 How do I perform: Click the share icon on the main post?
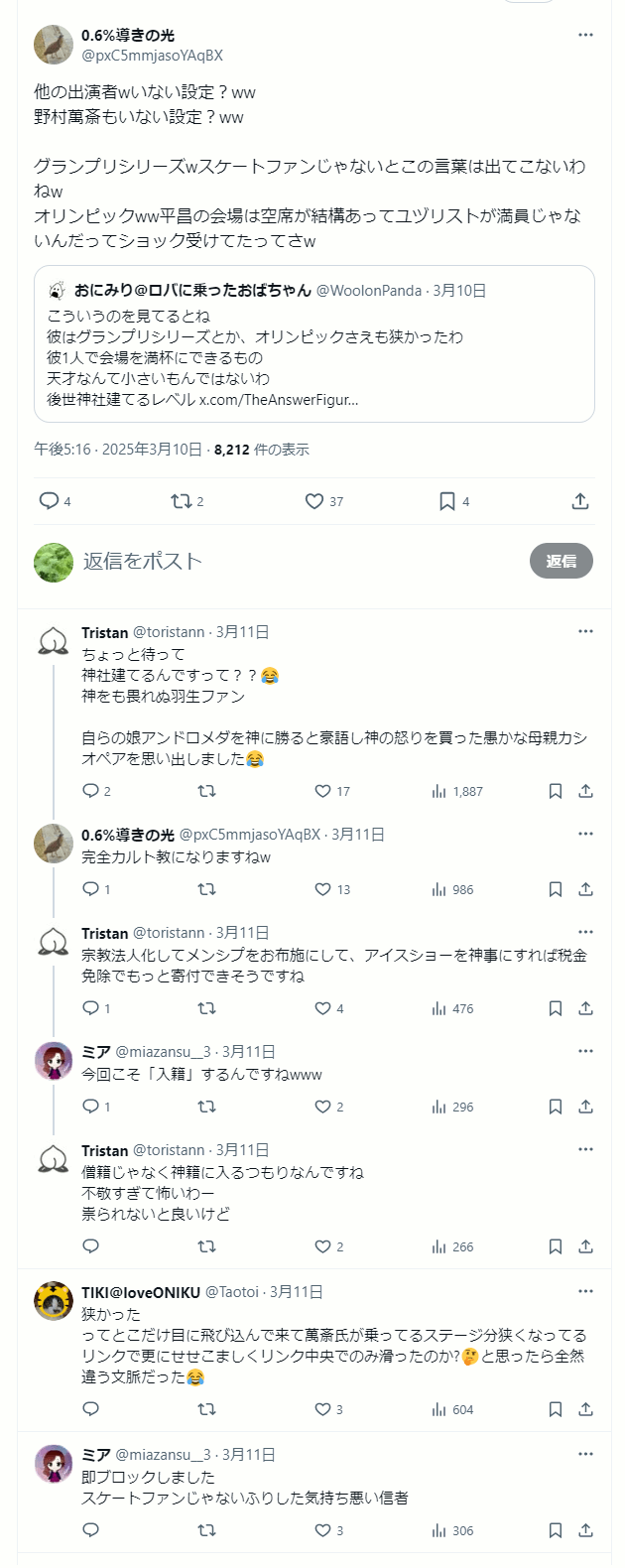[x=580, y=501]
